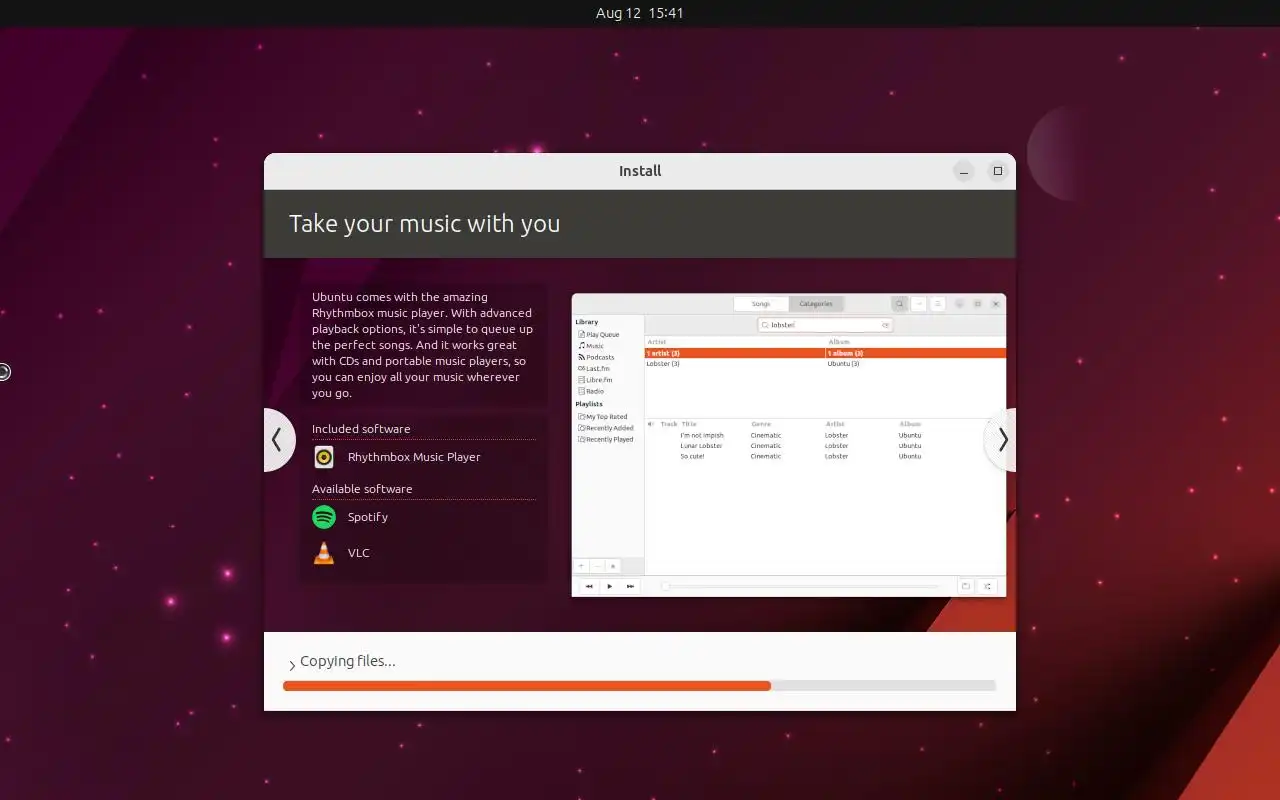Open Libre.fm in Rhythmbox screenshot sidebar
The width and height of the screenshot is (1280, 800).
click(595, 380)
